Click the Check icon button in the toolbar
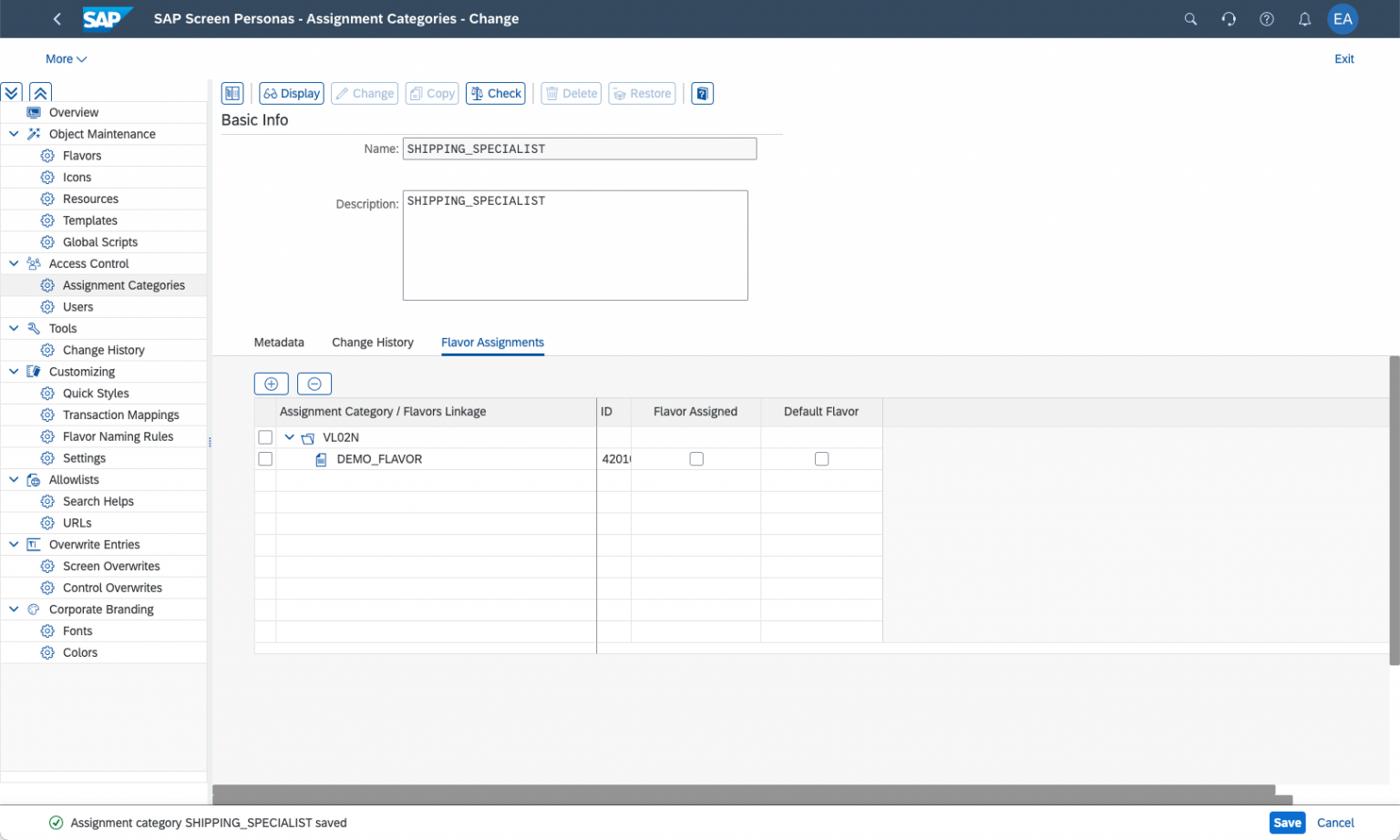 click(x=495, y=93)
